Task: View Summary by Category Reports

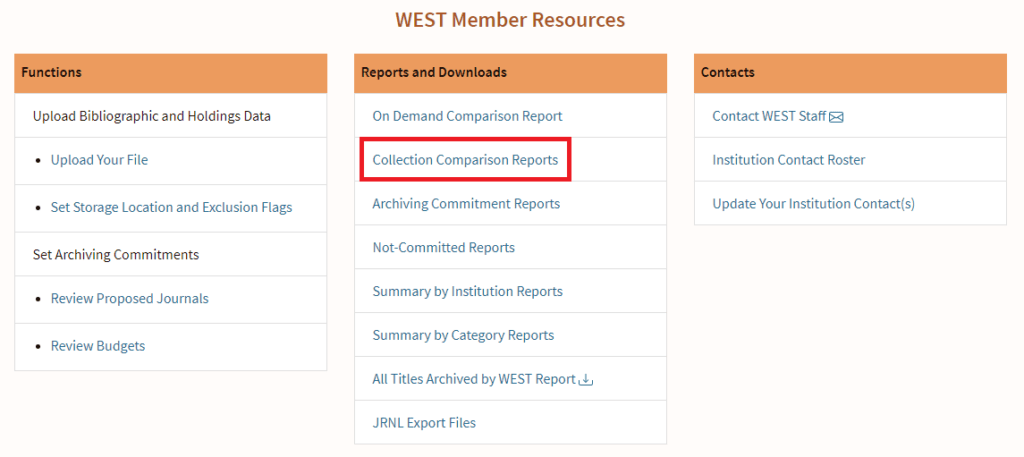Action: [464, 335]
